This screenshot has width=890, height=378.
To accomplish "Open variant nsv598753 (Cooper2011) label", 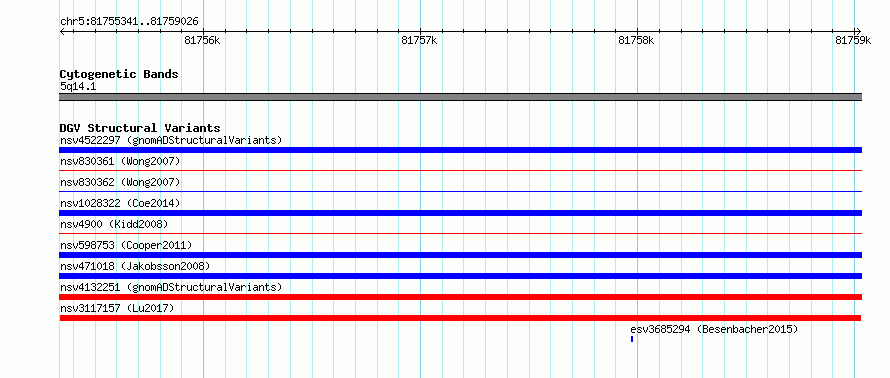I will point(126,245).
